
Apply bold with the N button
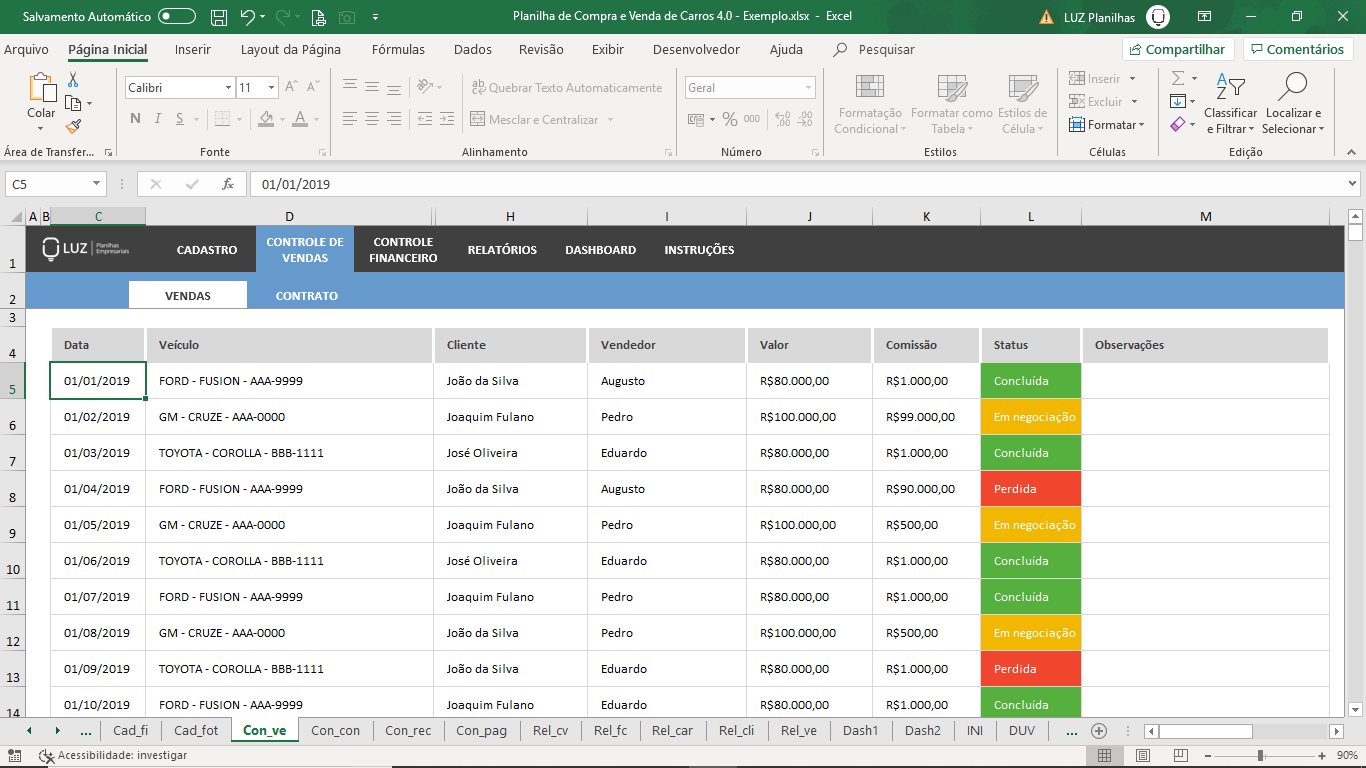pyautogui.click(x=135, y=119)
